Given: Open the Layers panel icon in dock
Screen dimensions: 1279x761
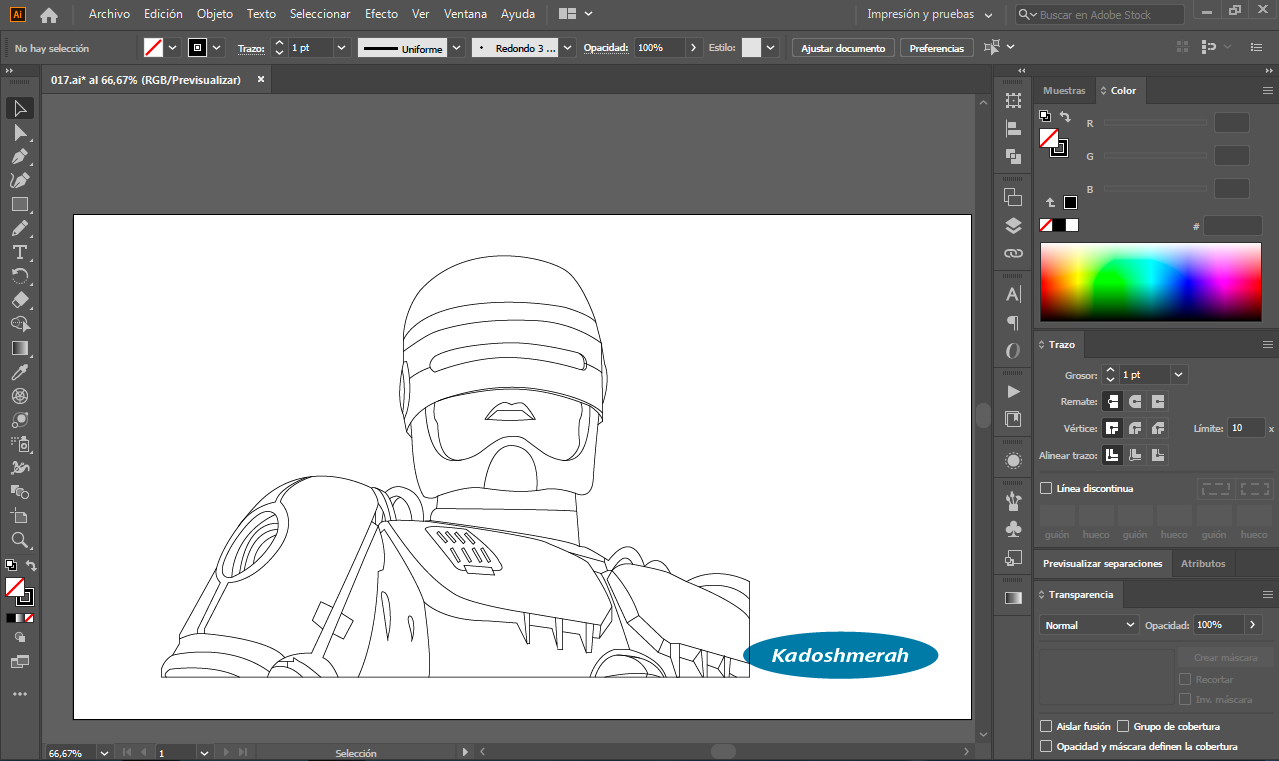Looking at the screenshot, I should [1013, 225].
